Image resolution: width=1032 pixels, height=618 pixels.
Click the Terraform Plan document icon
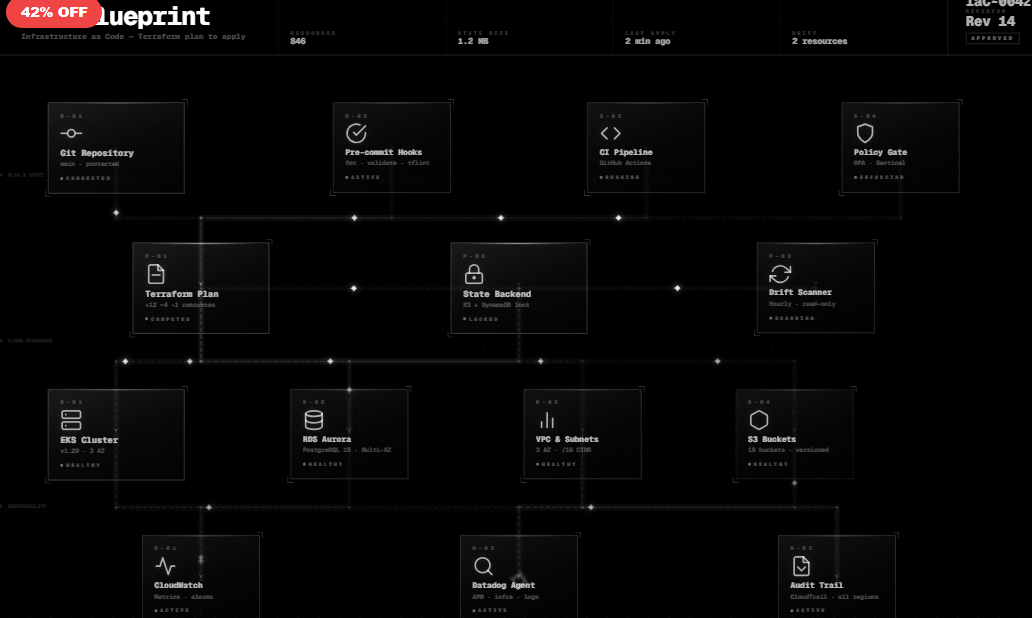click(x=157, y=272)
